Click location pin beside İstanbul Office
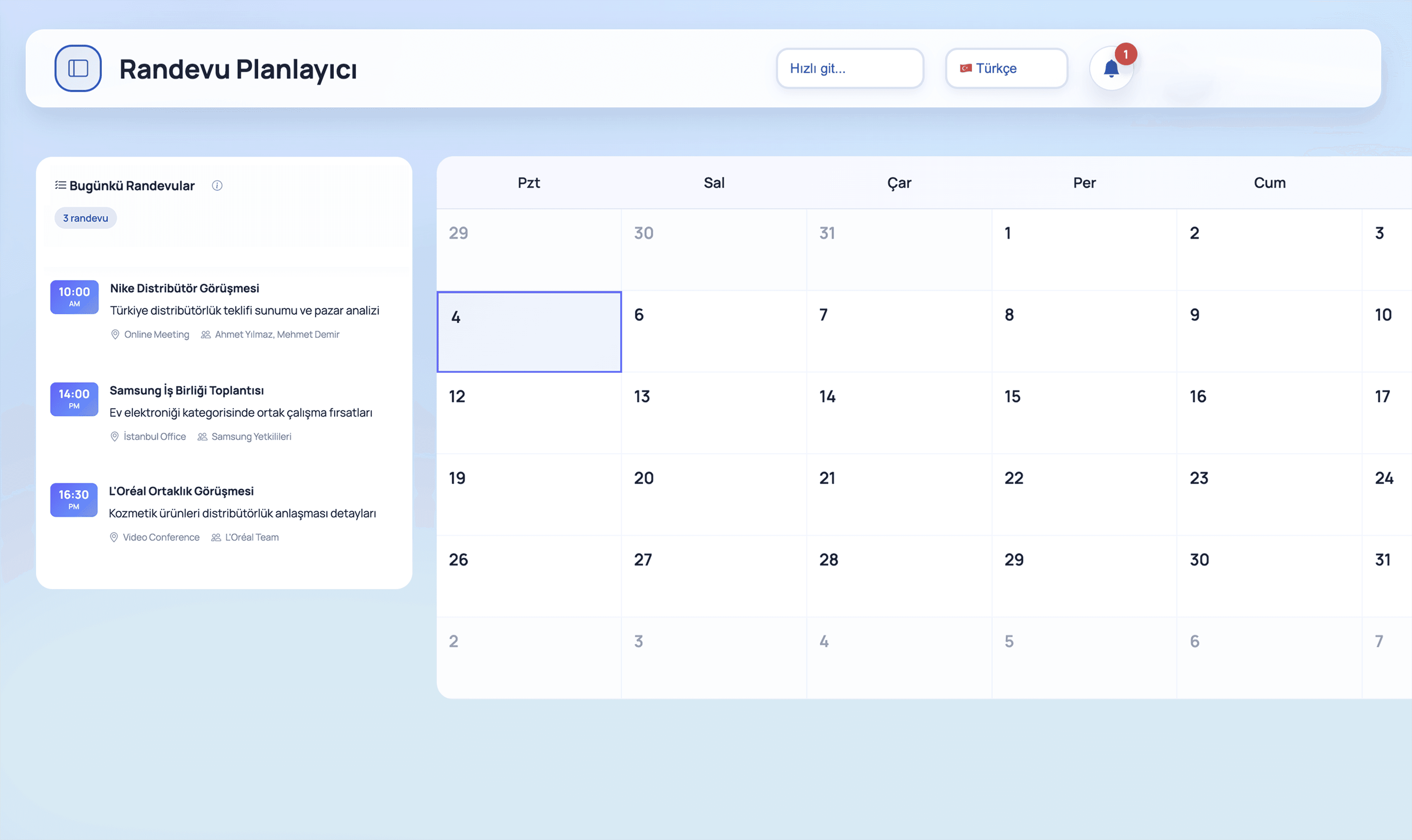This screenshot has height=840, width=1412. click(114, 437)
